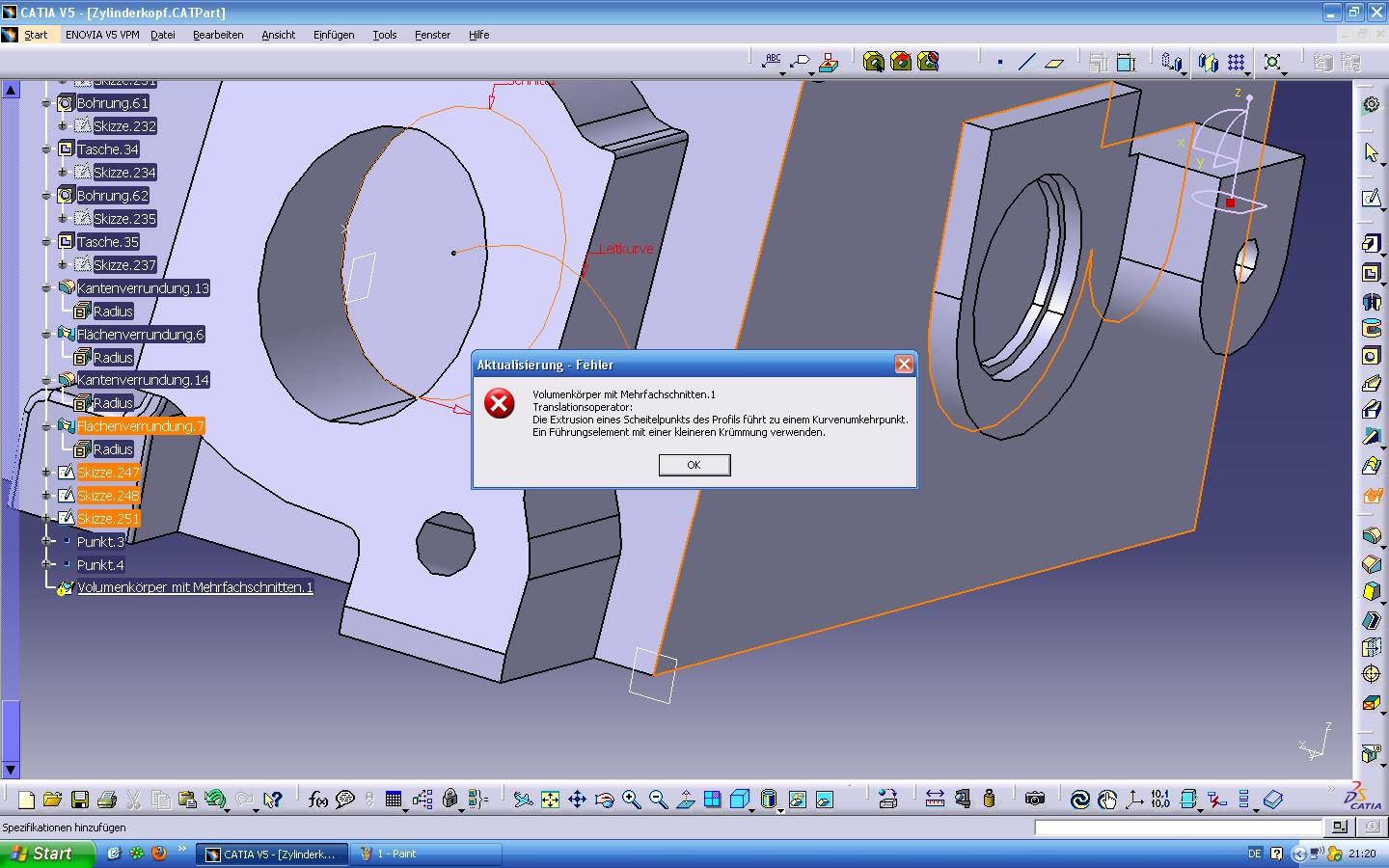The image size is (1389, 868).
Task: Save the part with the floppy icon
Action: 80,800
